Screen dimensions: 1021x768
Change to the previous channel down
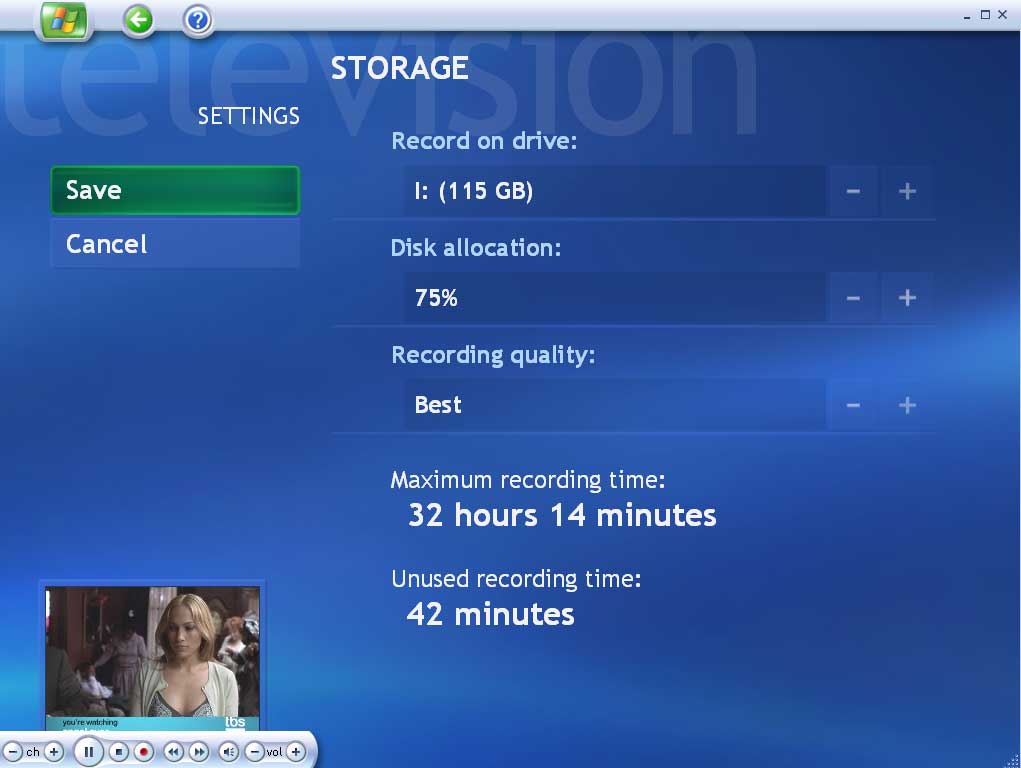(13, 751)
